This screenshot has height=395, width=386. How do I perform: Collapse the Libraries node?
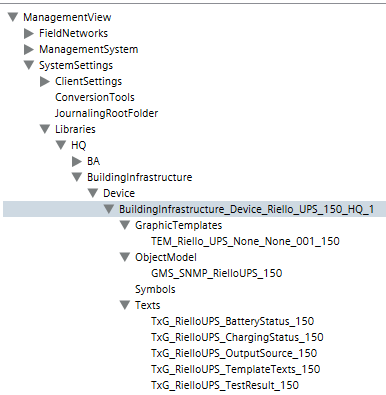pyautogui.click(x=45, y=129)
